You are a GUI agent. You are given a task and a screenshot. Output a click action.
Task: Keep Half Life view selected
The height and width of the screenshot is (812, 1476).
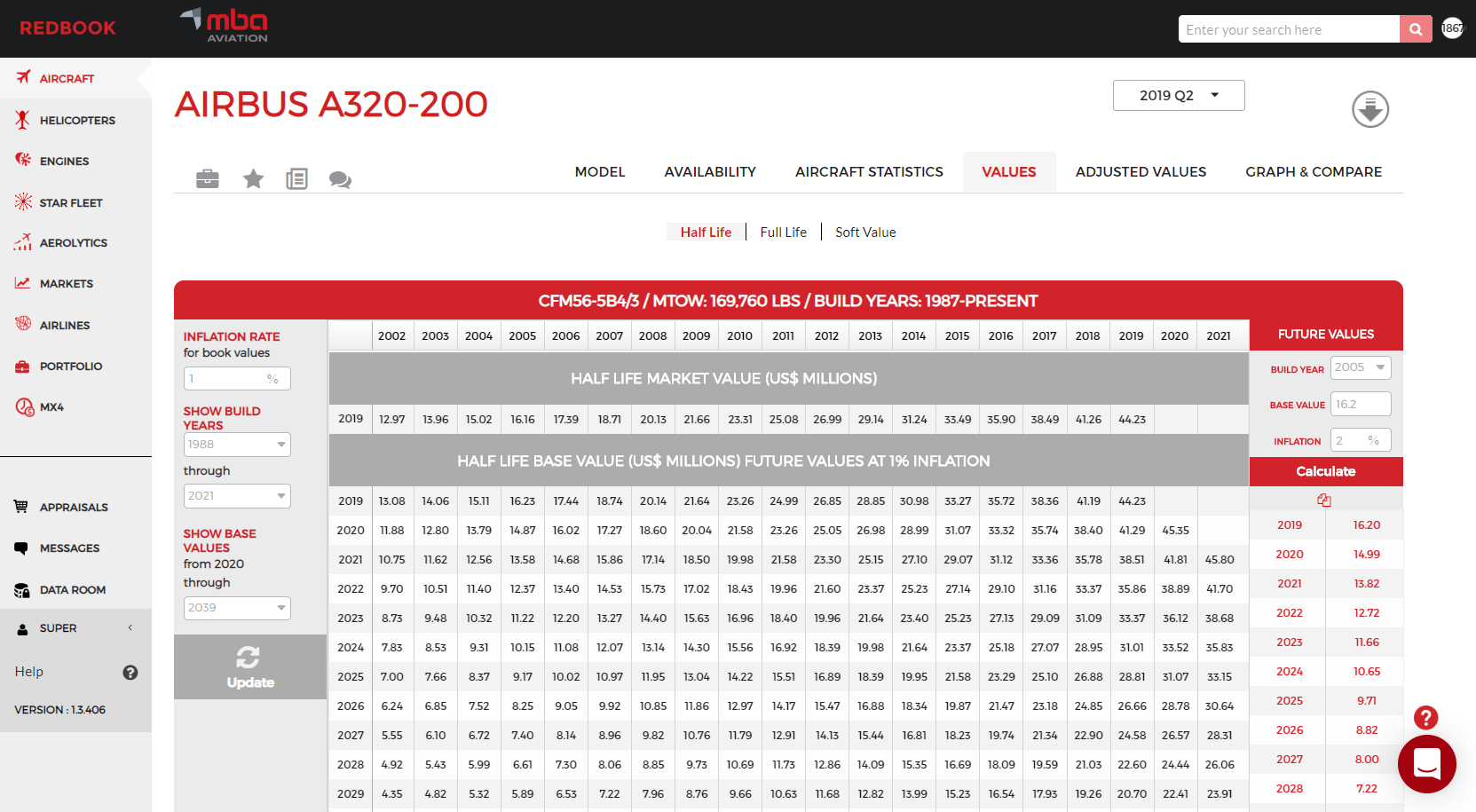point(706,232)
